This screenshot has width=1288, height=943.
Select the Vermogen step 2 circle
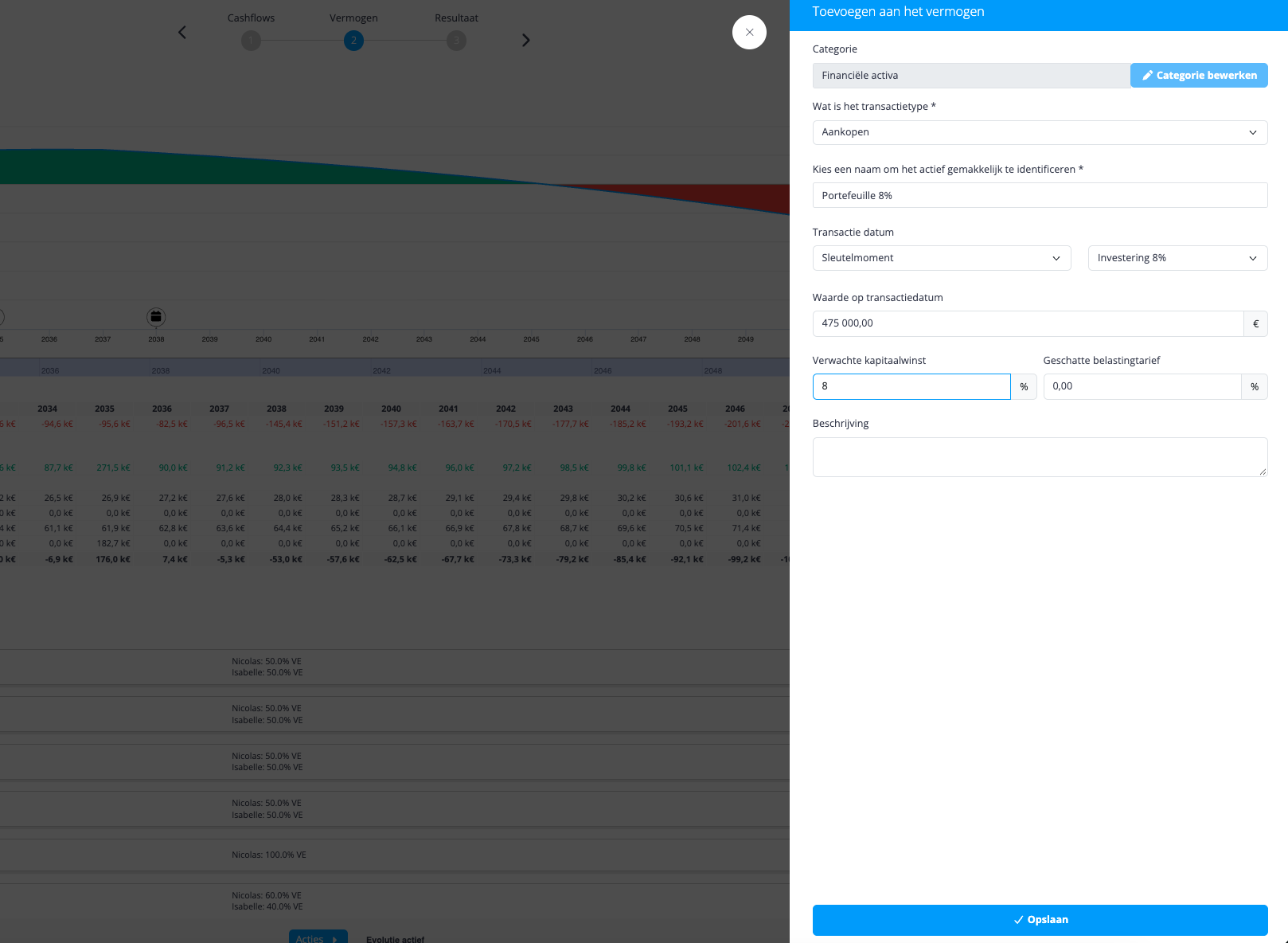point(353,41)
